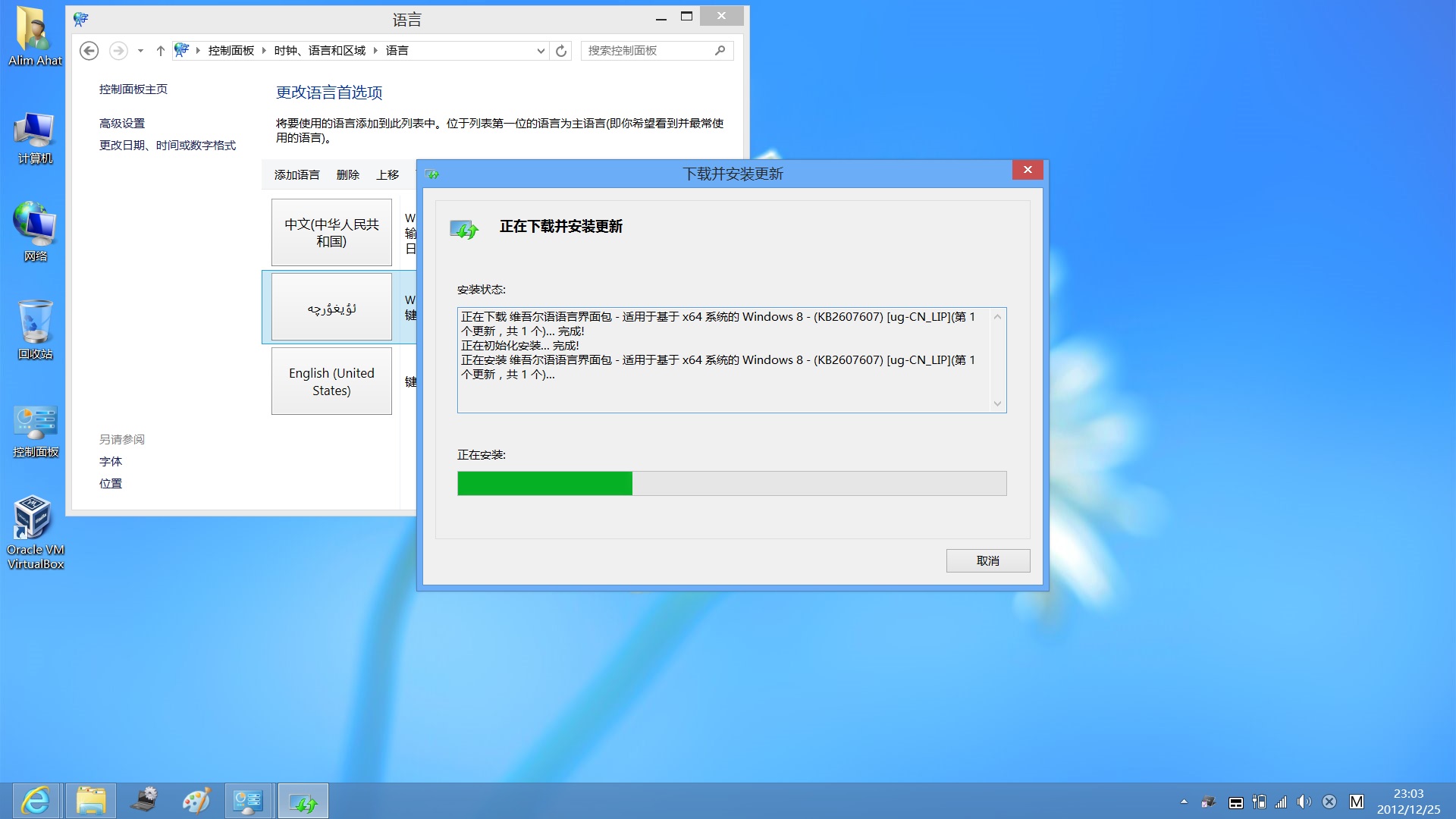
Task: Launch the laptop-with-gear taskbar app
Action: pos(143,802)
